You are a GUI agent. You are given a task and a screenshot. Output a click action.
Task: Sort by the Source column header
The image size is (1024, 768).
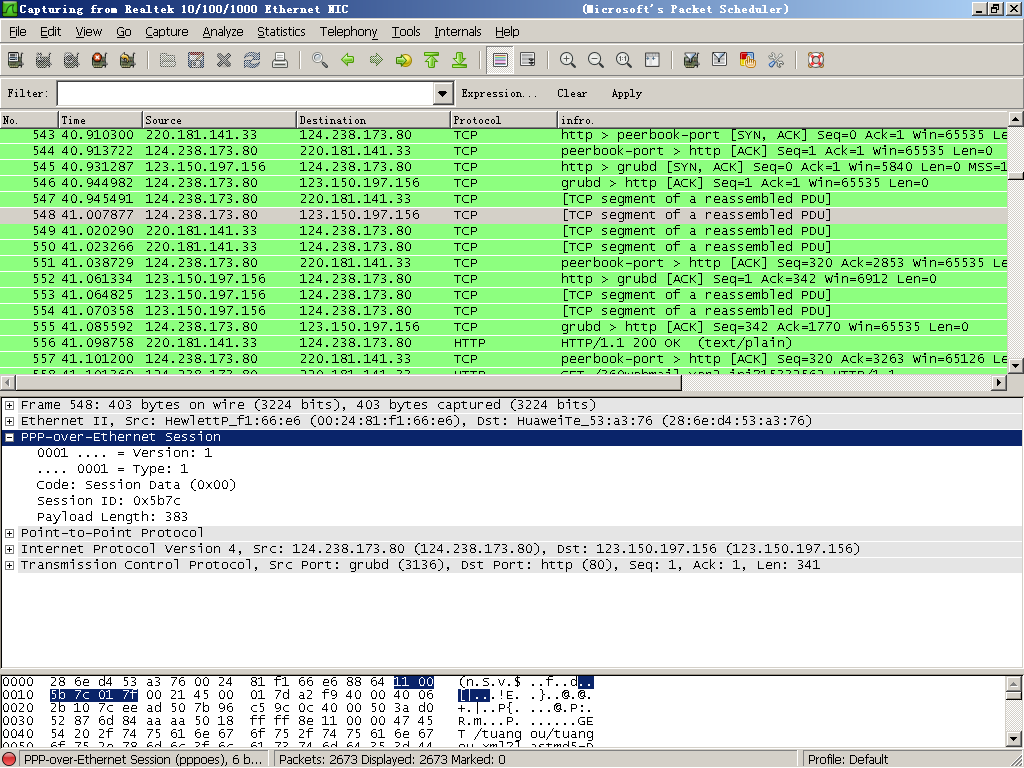pos(219,120)
